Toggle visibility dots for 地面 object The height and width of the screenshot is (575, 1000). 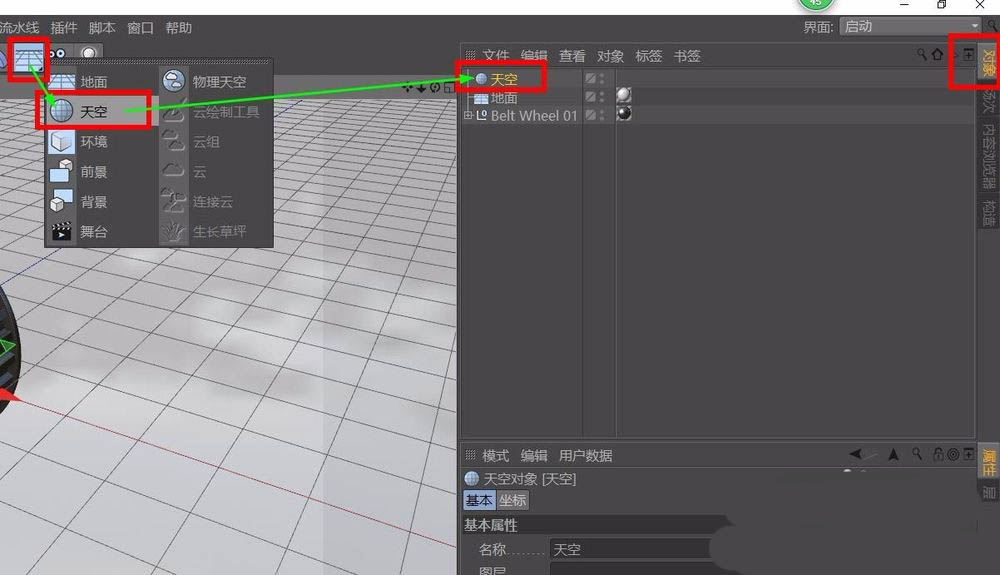click(602, 97)
